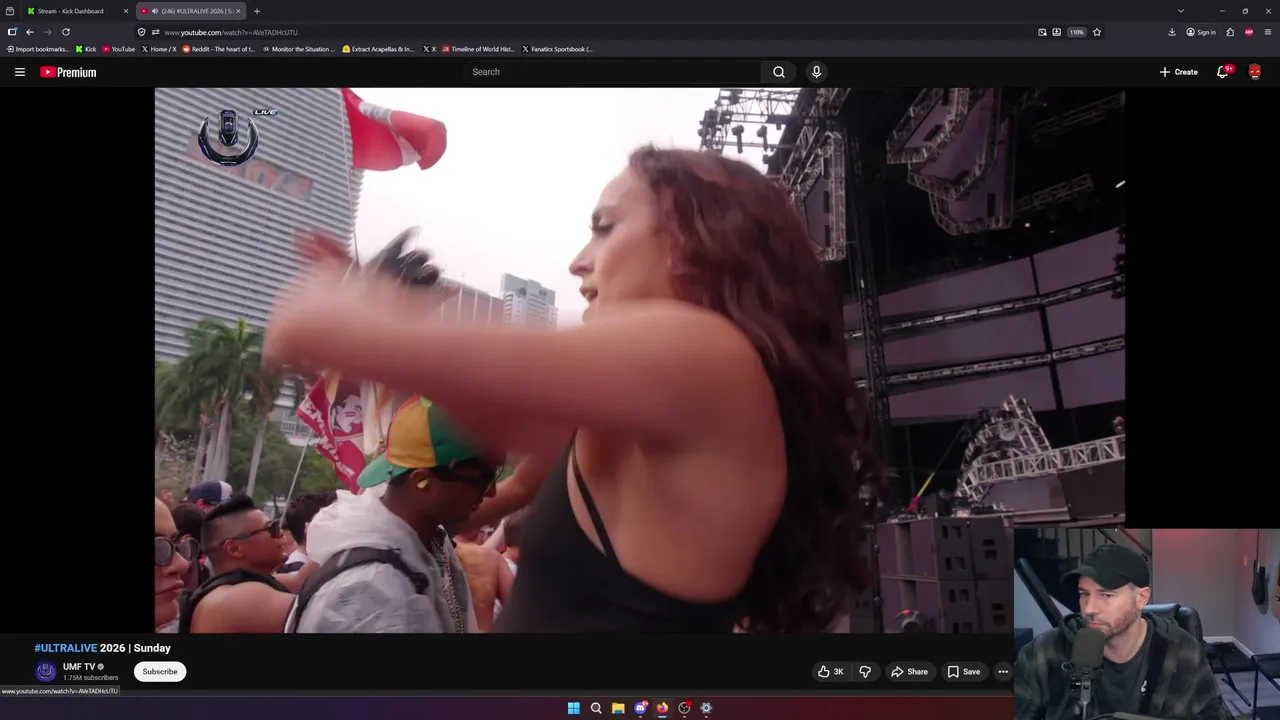Open the Firefox application menu
The width and height of the screenshot is (1280, 720).
point(1268,32)
